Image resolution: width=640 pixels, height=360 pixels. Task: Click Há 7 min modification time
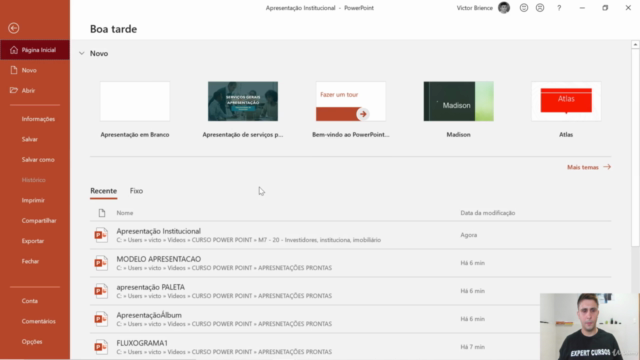pos(473,347)
